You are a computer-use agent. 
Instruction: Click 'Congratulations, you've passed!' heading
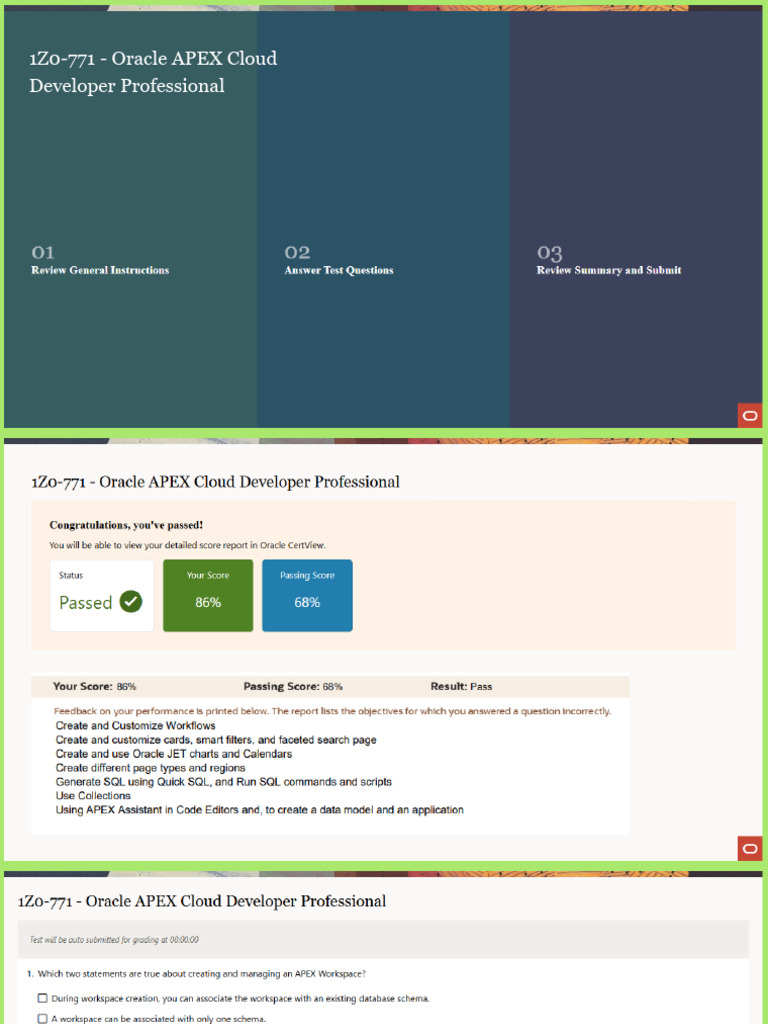126,525
